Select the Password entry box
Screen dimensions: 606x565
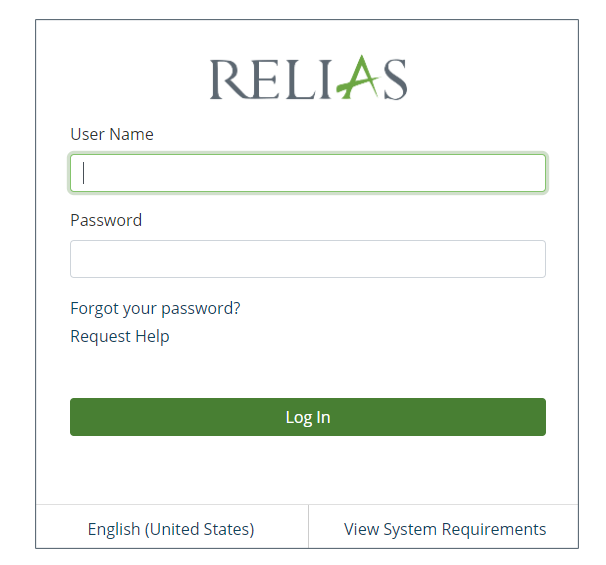[x=308, y=259]
